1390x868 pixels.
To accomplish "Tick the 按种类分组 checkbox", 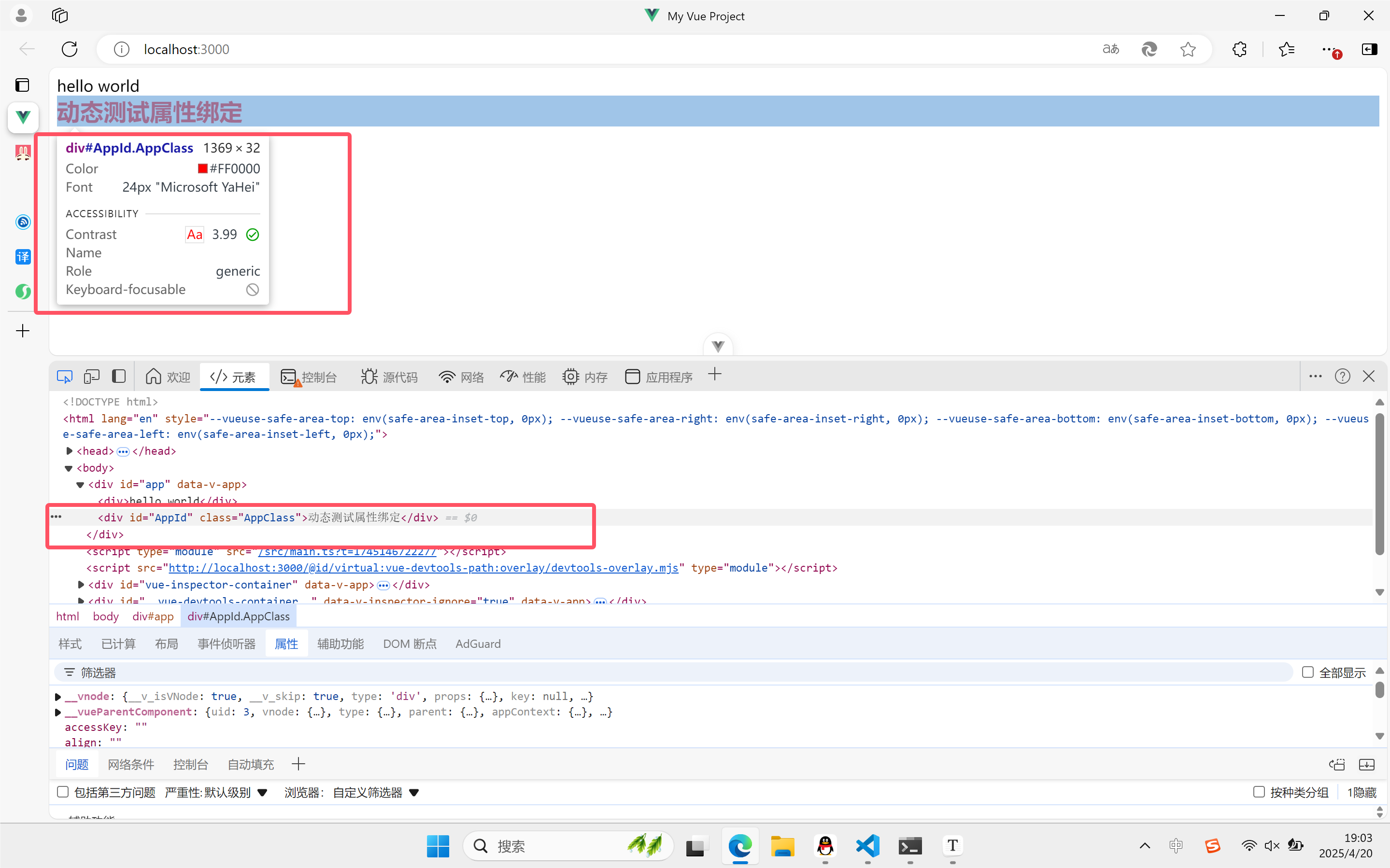I will pyautogui.click(x=1259, y=792).
